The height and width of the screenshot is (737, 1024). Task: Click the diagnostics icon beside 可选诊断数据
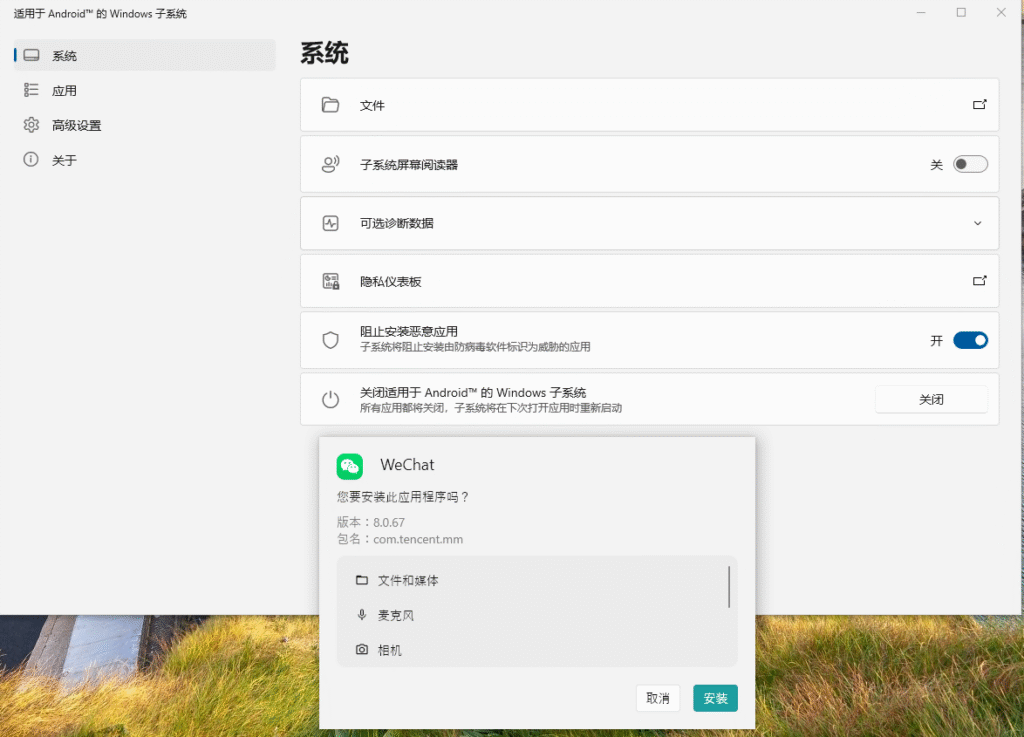330,223
